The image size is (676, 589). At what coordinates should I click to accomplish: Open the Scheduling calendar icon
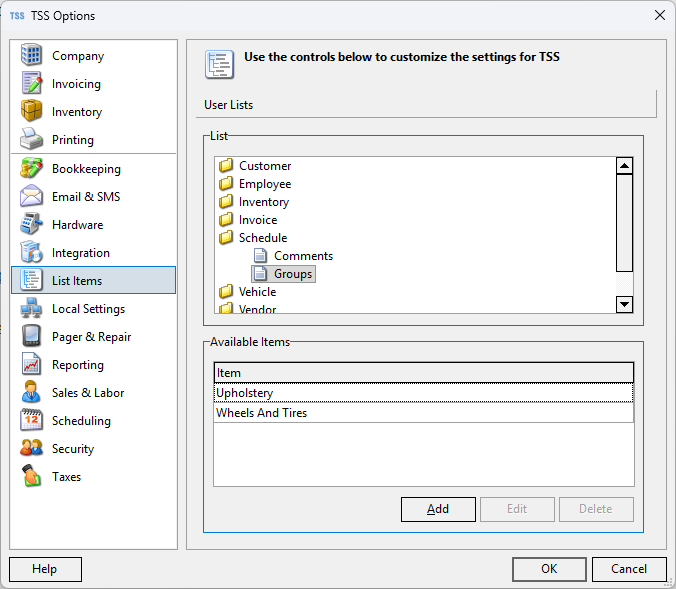pos(32,421)
